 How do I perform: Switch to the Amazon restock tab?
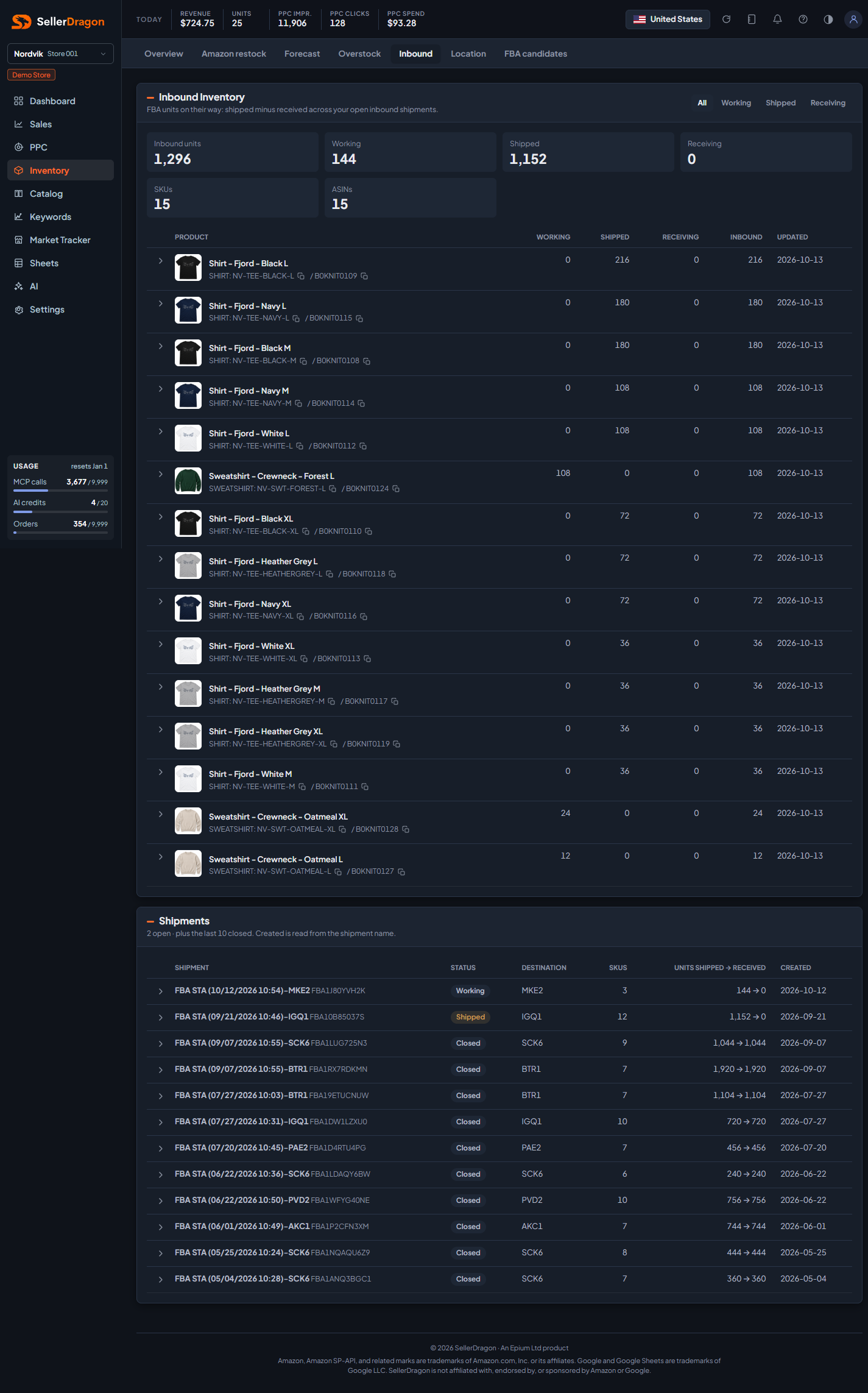click(x=234, y=54)
